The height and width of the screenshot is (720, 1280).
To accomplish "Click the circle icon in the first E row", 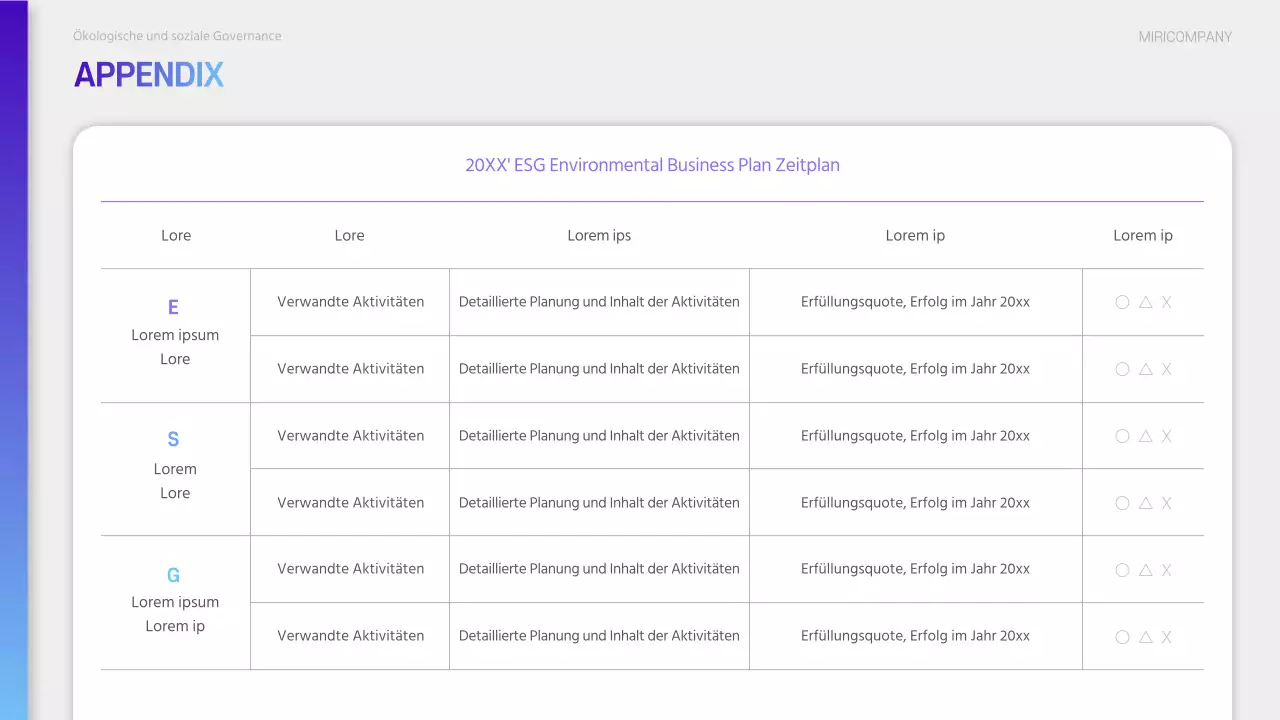I will (x=1122, y=302).
